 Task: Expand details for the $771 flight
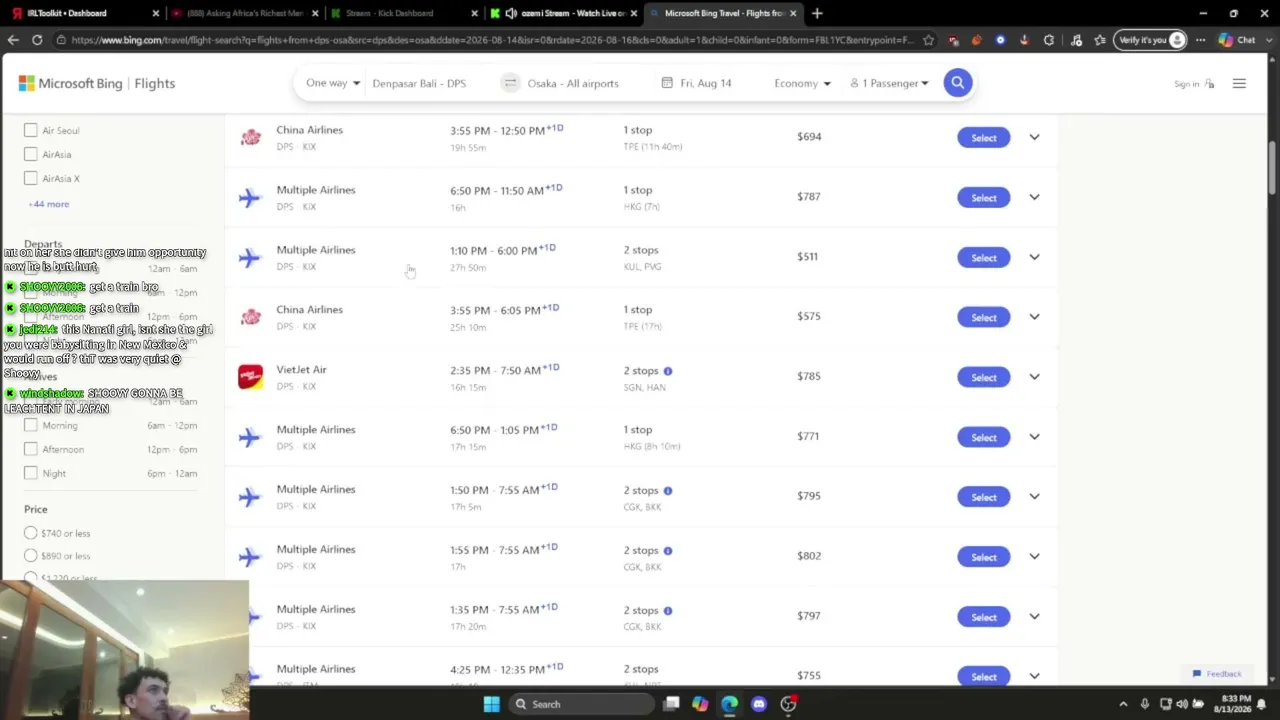[1034, 437]
